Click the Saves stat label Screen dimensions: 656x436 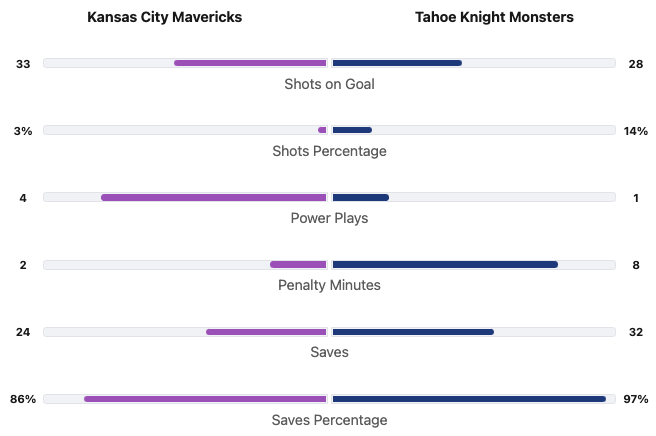coord(329,352)
